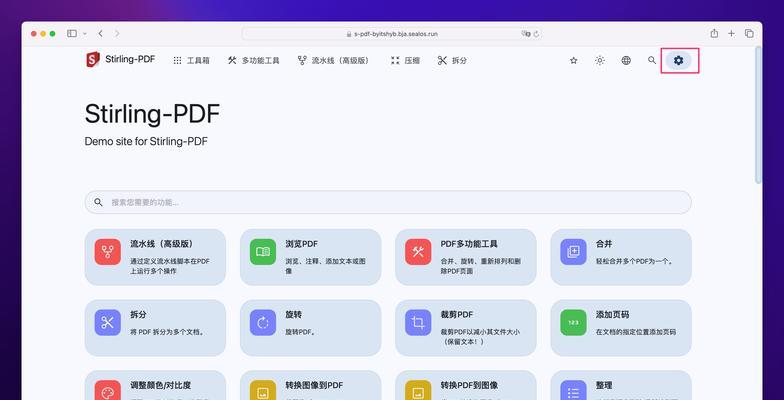Go back with Safari back arrow

pyautogui.click(x=100, y=34)
